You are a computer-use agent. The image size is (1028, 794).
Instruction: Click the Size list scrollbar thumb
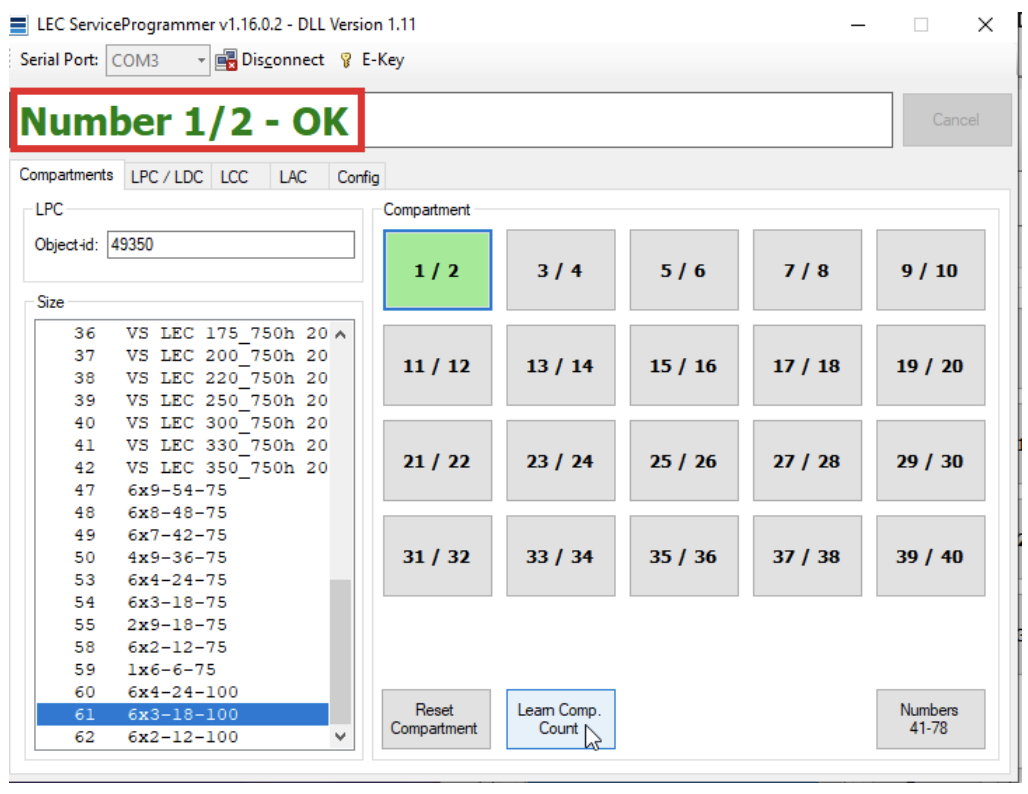click(x=340, y=651)
